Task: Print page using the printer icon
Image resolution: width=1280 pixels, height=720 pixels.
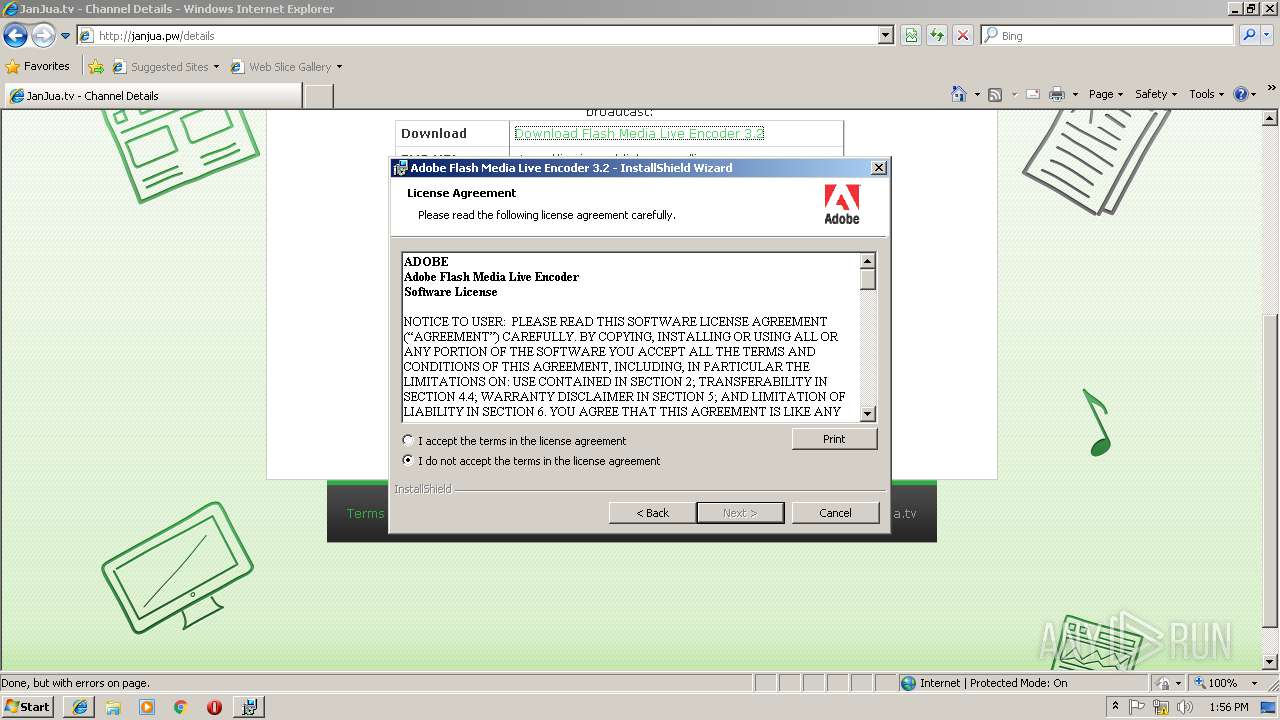Action: click(1056, 94)
